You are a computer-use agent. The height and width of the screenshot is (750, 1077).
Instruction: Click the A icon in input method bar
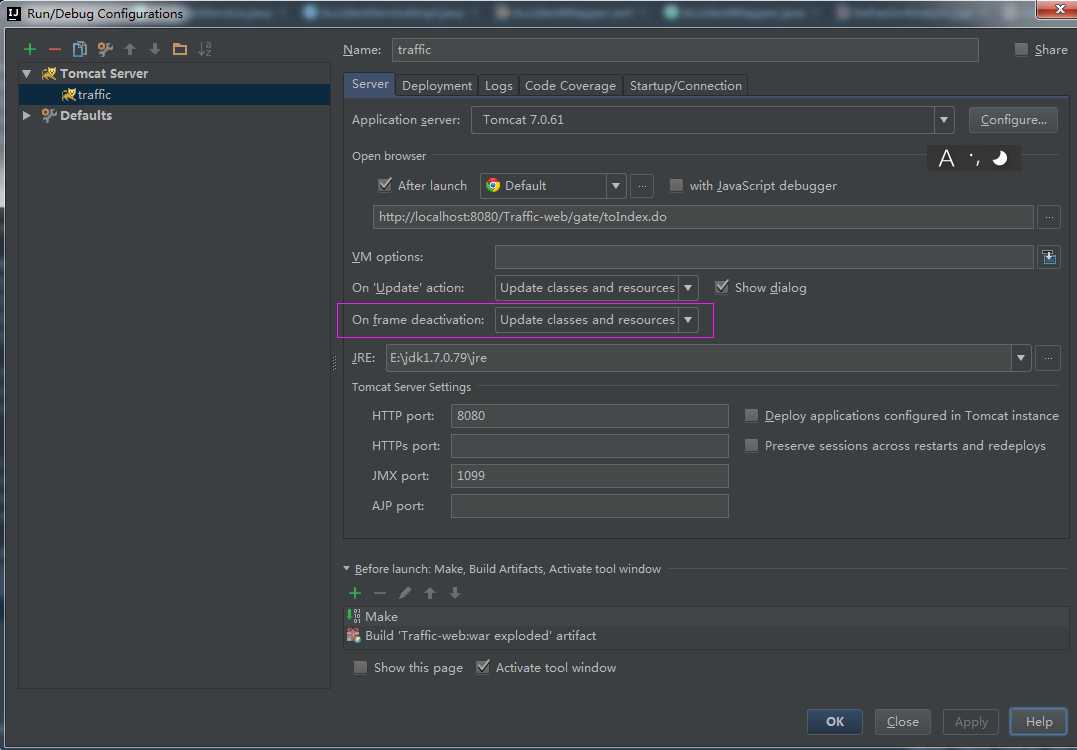[x=946, y=159]
